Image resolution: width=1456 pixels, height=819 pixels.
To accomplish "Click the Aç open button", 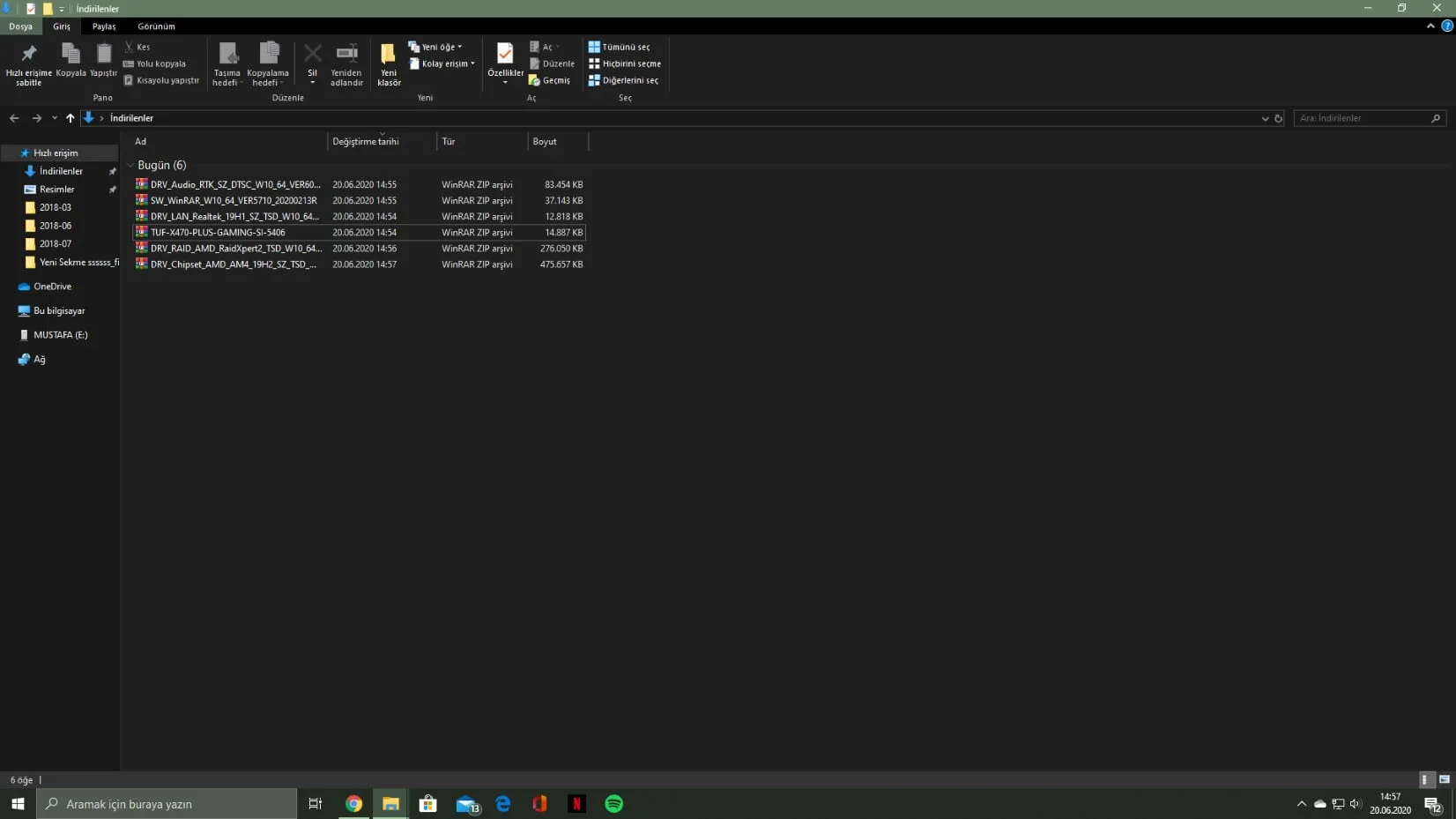I will (x=544, y=47).
